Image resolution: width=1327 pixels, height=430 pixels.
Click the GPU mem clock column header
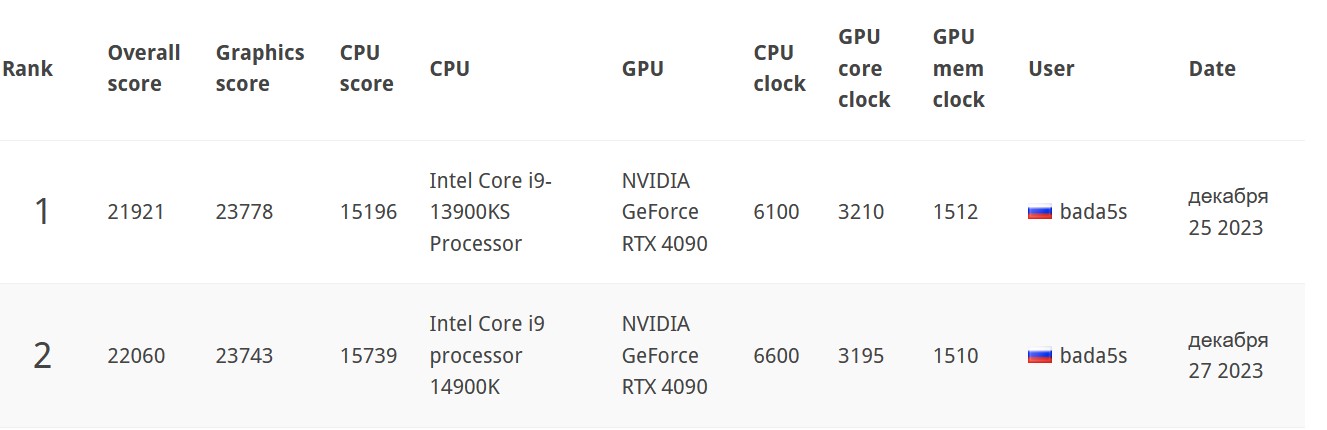[x=958, y=68]
